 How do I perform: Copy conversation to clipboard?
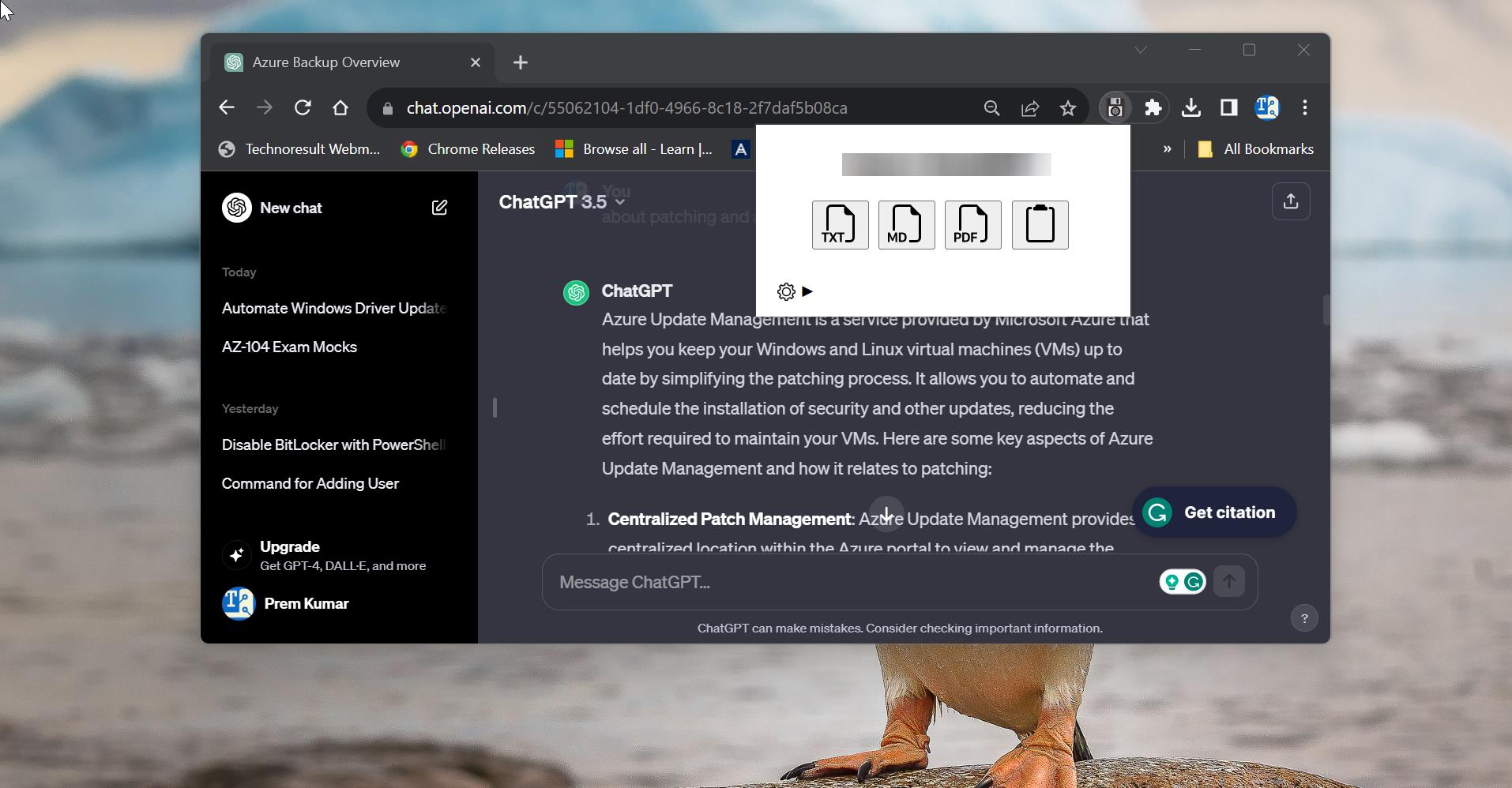1040,225
